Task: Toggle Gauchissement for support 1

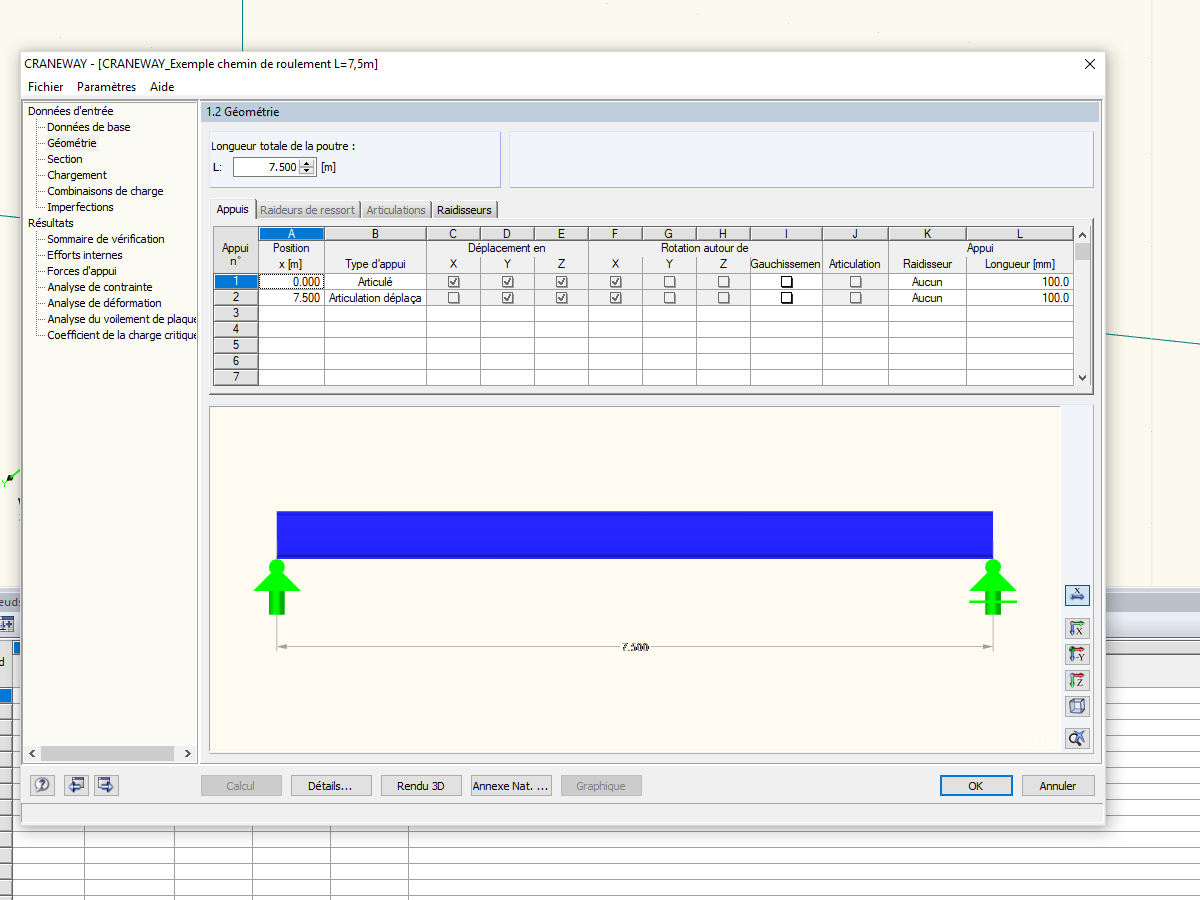Action: 787,282
